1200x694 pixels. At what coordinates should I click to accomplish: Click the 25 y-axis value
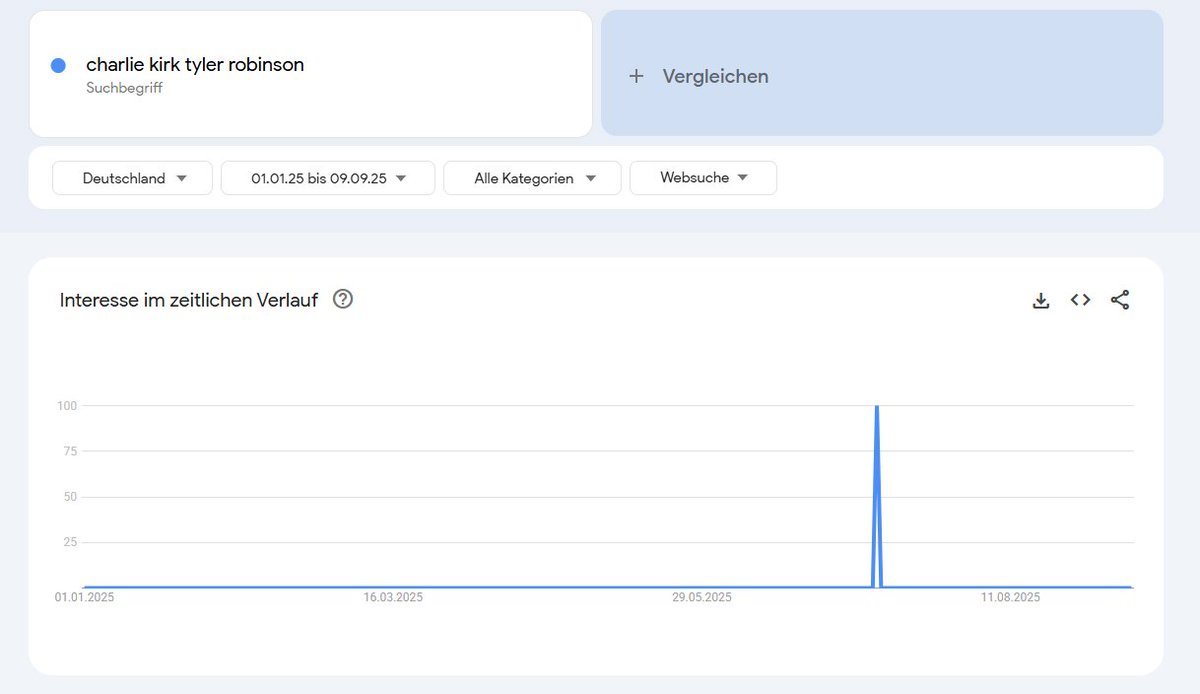point(70,542)
